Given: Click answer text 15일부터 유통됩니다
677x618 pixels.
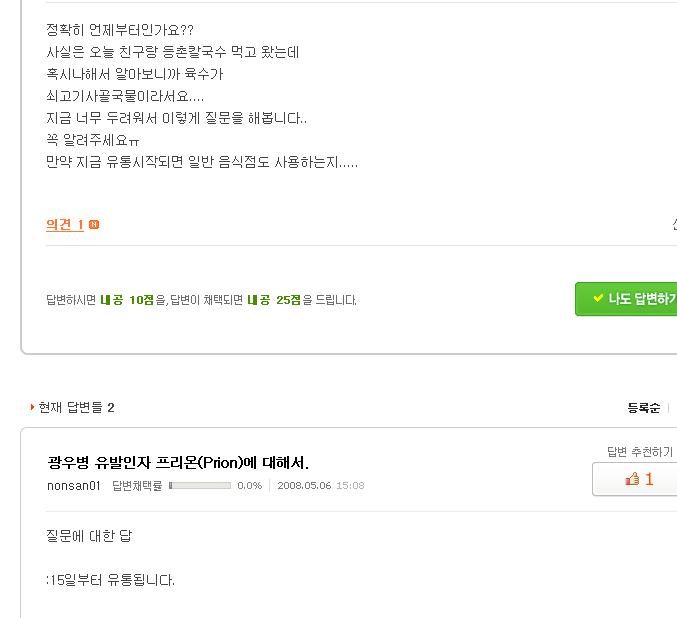Looking at the screenshot, I should tap(111, 580).
